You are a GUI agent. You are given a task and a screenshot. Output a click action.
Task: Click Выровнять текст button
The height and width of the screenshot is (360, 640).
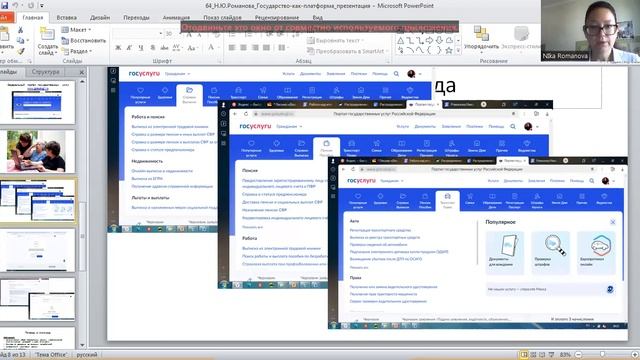[336, 40]
